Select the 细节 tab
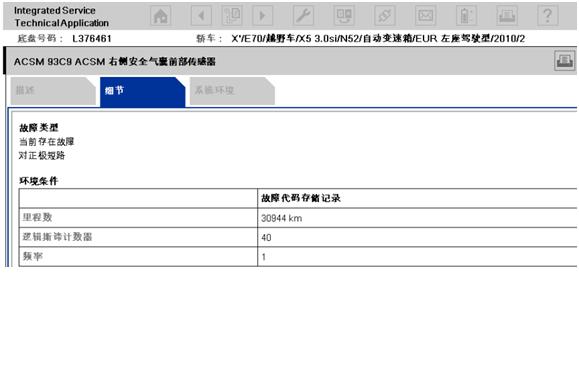Viewport: 579px width, 388px height. (x=143, y=92)
